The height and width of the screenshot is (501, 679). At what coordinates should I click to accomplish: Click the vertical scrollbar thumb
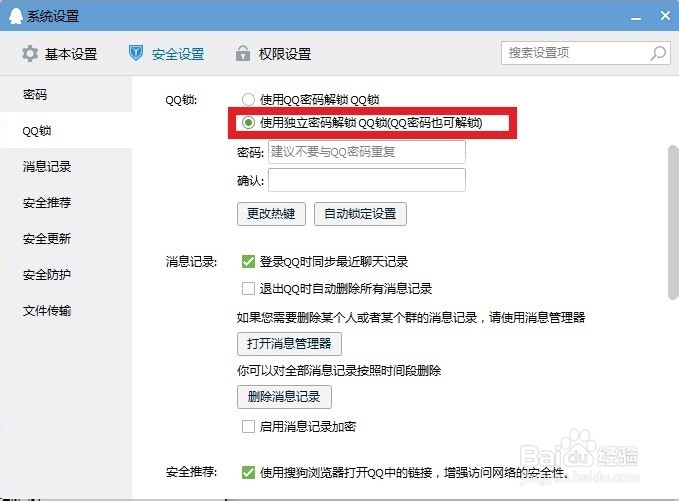pyautogui.click(x=673, y=223)
